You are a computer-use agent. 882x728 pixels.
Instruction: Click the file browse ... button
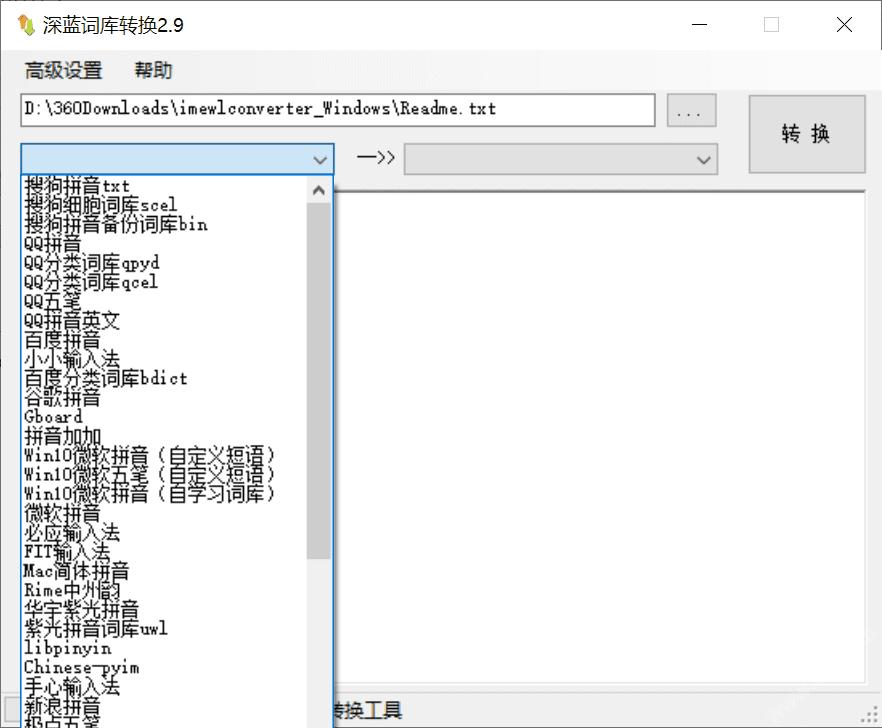(690, 110)
